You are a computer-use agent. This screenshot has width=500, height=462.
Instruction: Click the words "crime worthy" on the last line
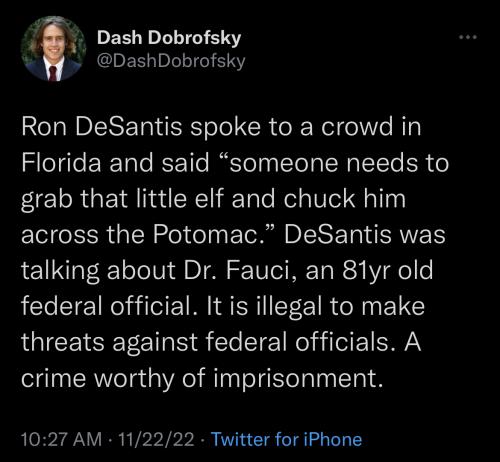(98, 378)
